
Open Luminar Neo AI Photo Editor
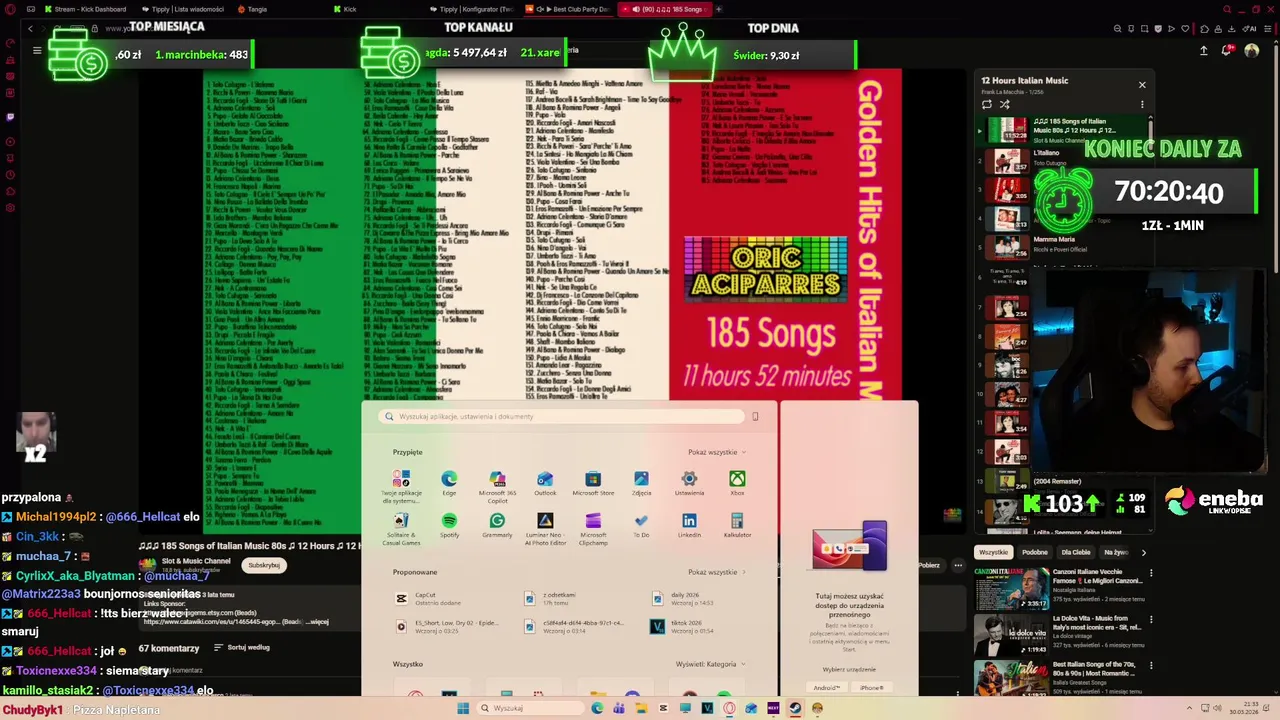(545, 529)
